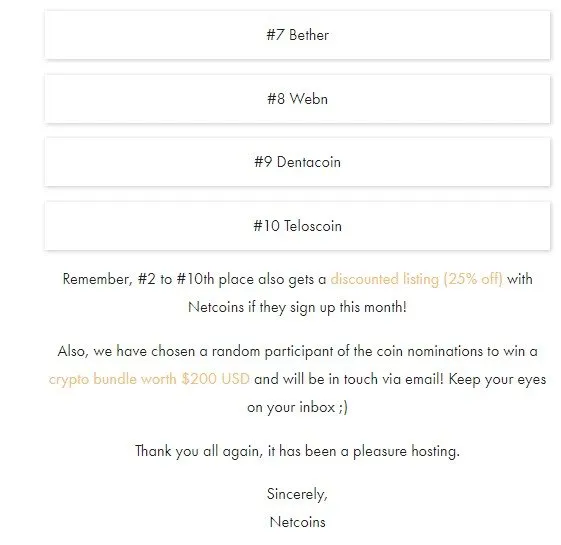Choose the #9 Dentacoin card
The height and width of the screenshot is (545, 561).
point(297,162)
